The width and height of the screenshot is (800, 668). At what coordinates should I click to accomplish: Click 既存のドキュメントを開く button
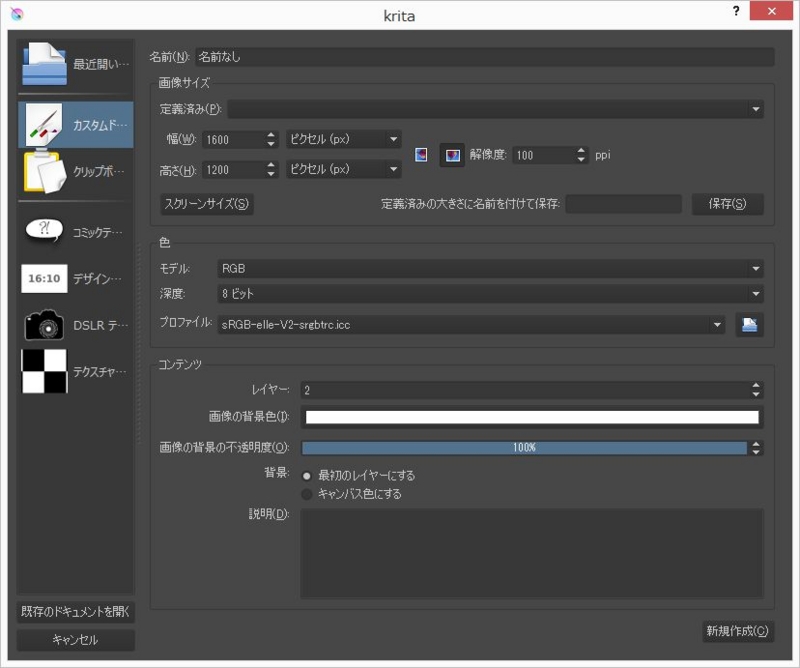click(x=76, y=611)
